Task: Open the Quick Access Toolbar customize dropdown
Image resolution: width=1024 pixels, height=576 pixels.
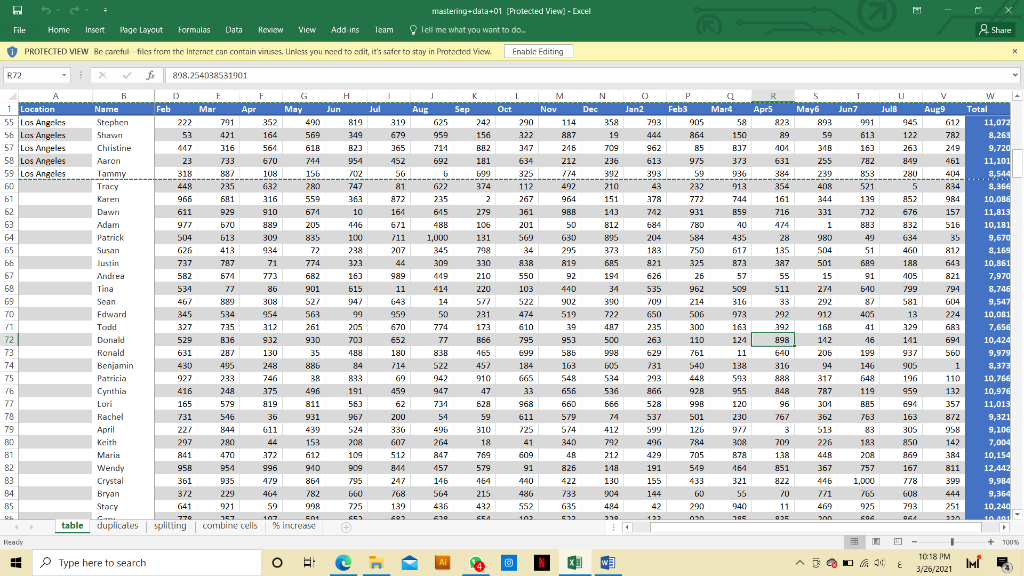Action: (x=105, y=9)
